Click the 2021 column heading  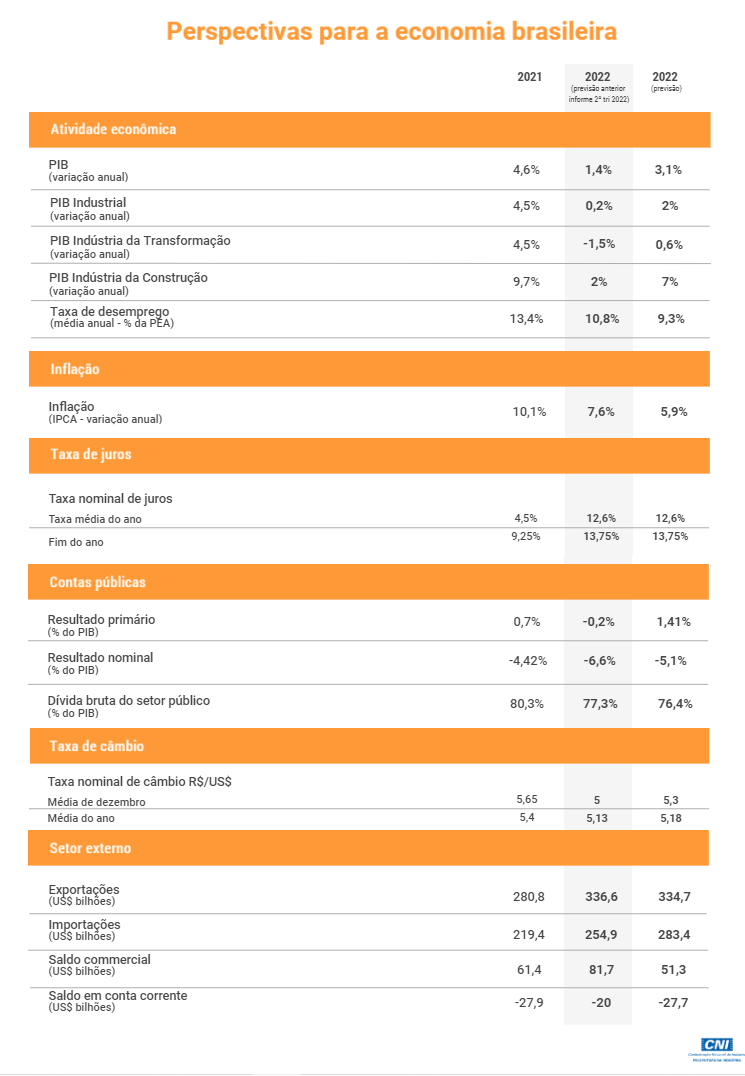[x=530, y=77]
